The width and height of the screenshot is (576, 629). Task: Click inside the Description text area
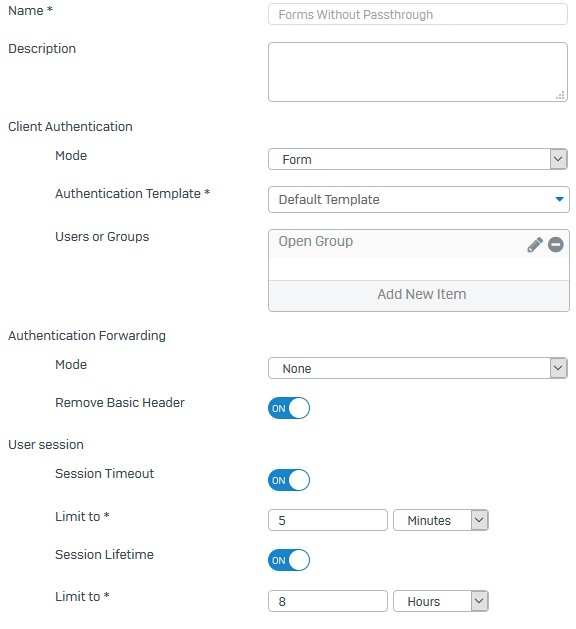(x=418, y=72)
